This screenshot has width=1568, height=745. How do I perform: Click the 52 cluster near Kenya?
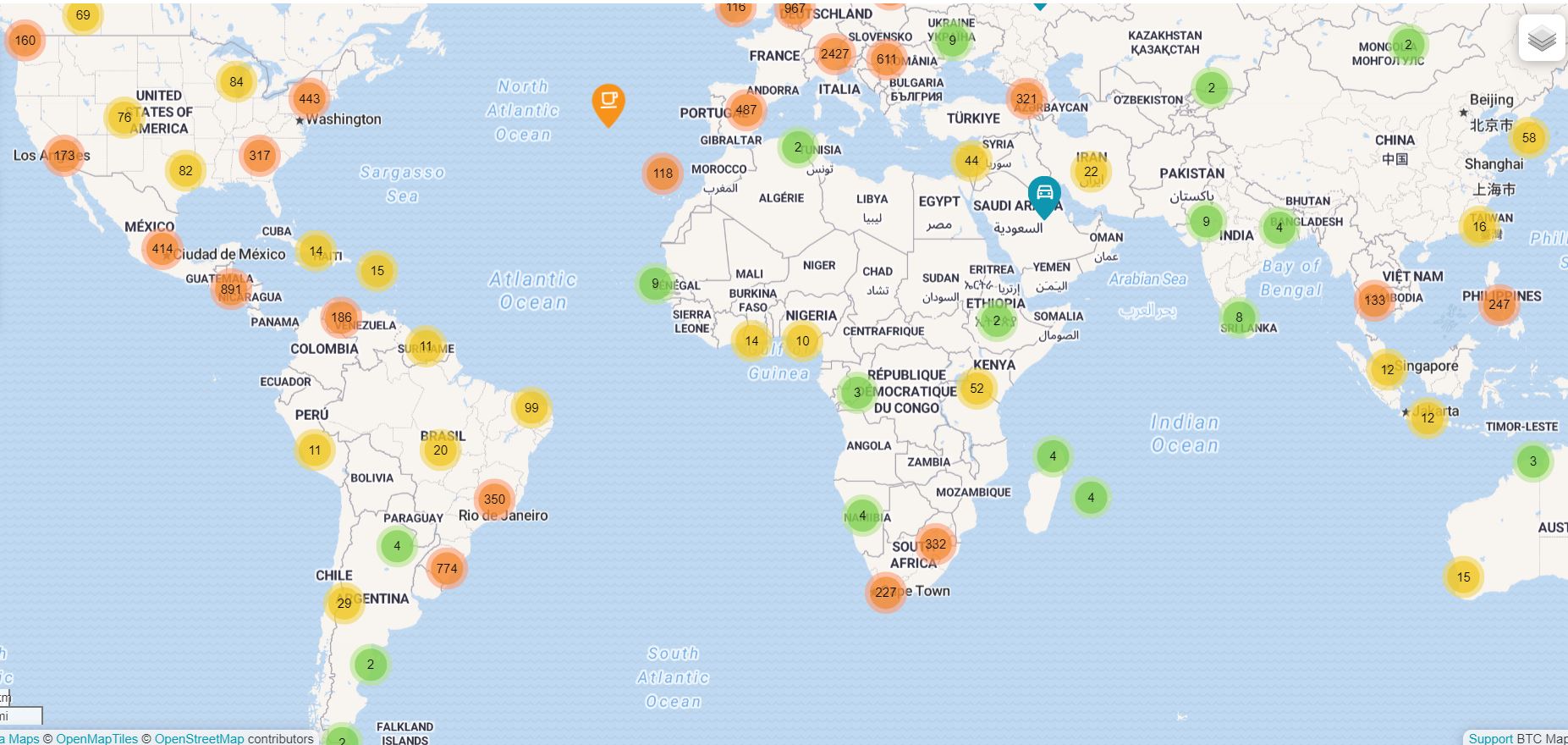click(x=977, y=388)
